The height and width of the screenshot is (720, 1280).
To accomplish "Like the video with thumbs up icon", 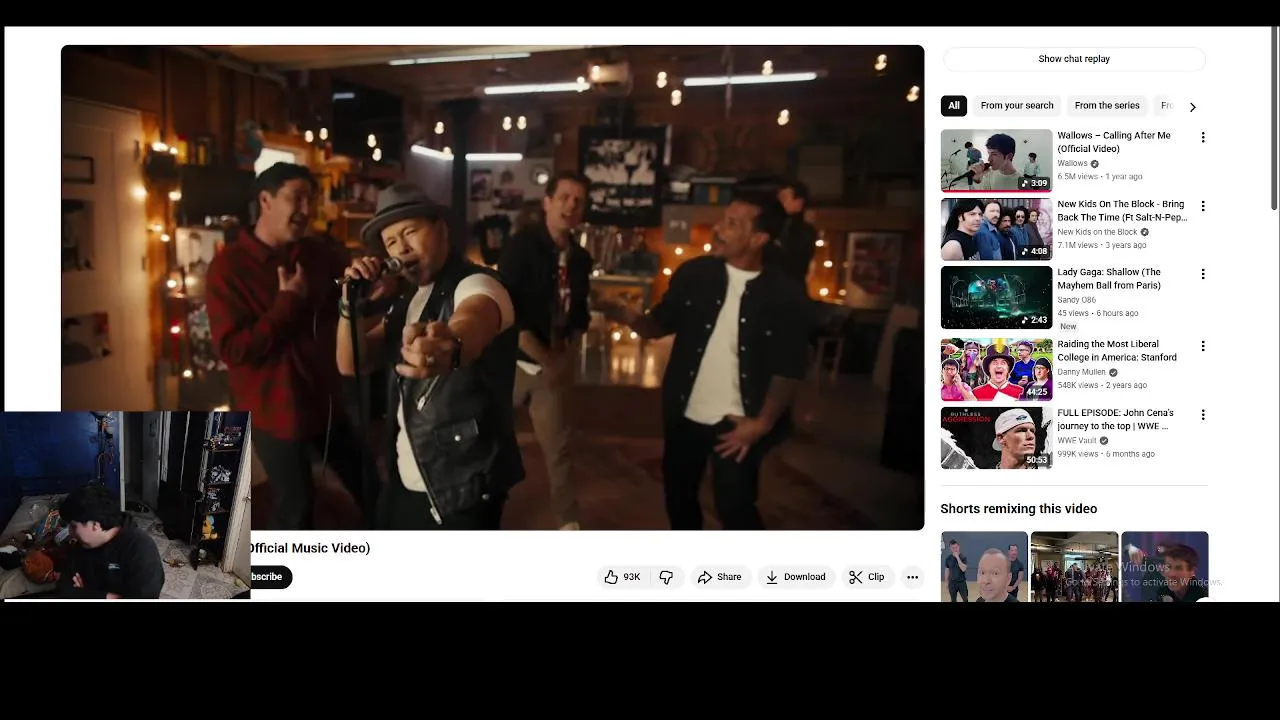I will coord(622,577).
